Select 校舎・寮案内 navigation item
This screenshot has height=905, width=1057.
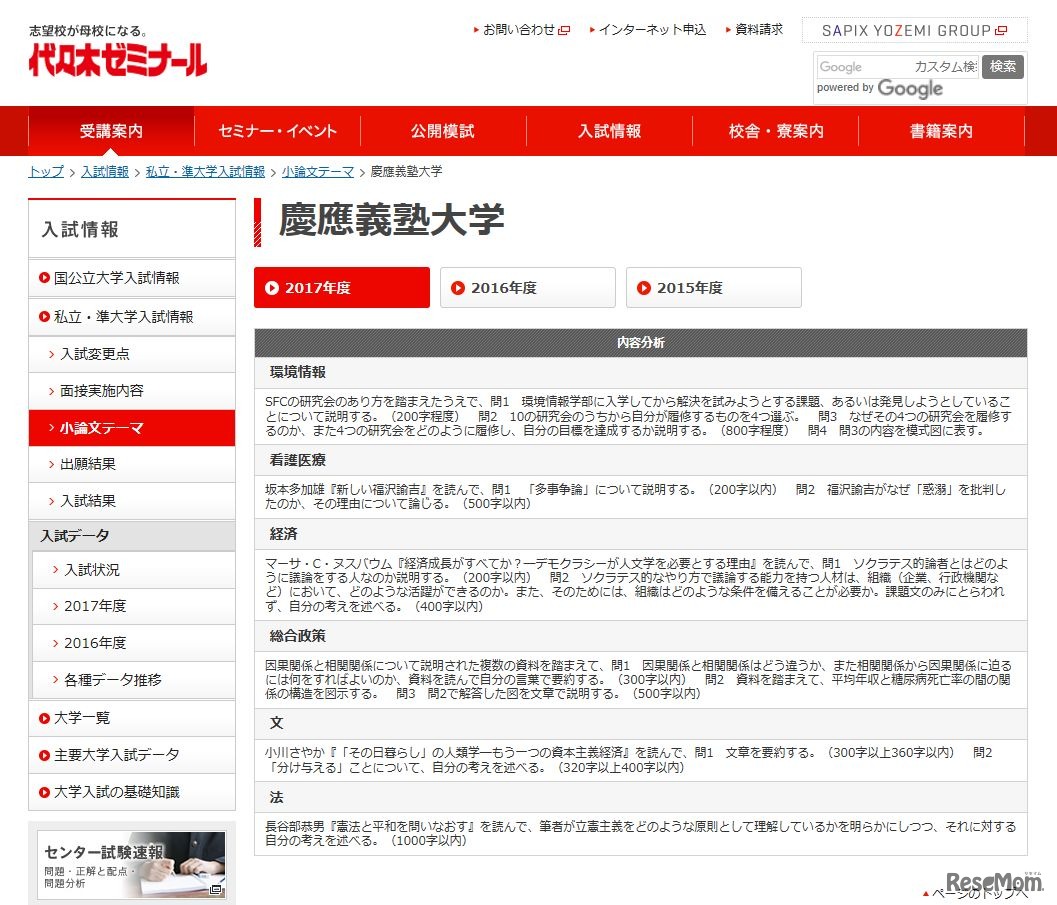(776, 131)
